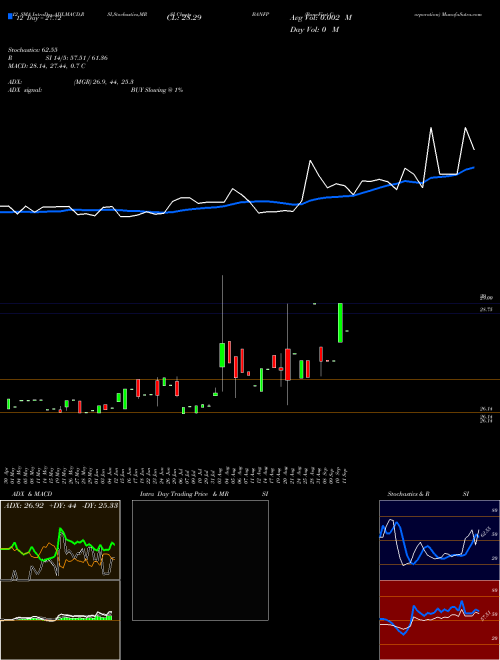500x660 pixels.
Task: Click the 26.14 price axis label
Action: 486,409
